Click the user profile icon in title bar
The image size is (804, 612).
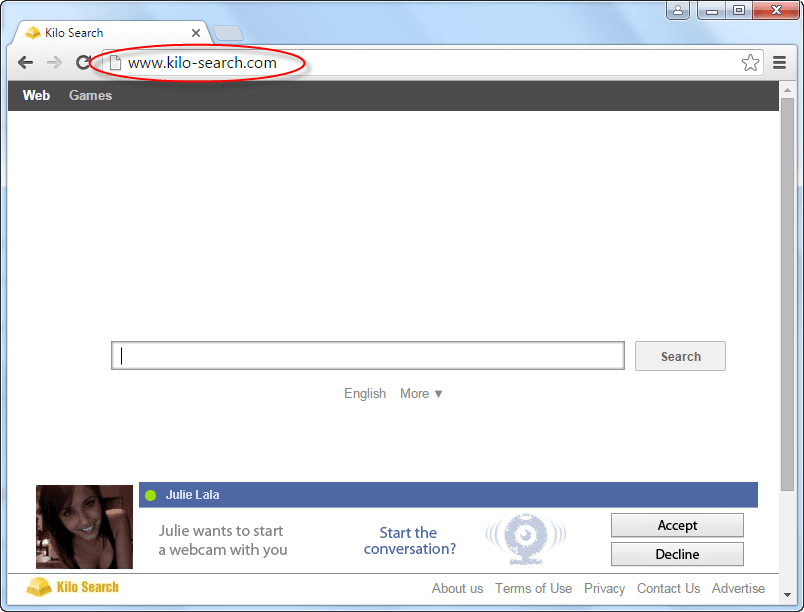[678, 10]
